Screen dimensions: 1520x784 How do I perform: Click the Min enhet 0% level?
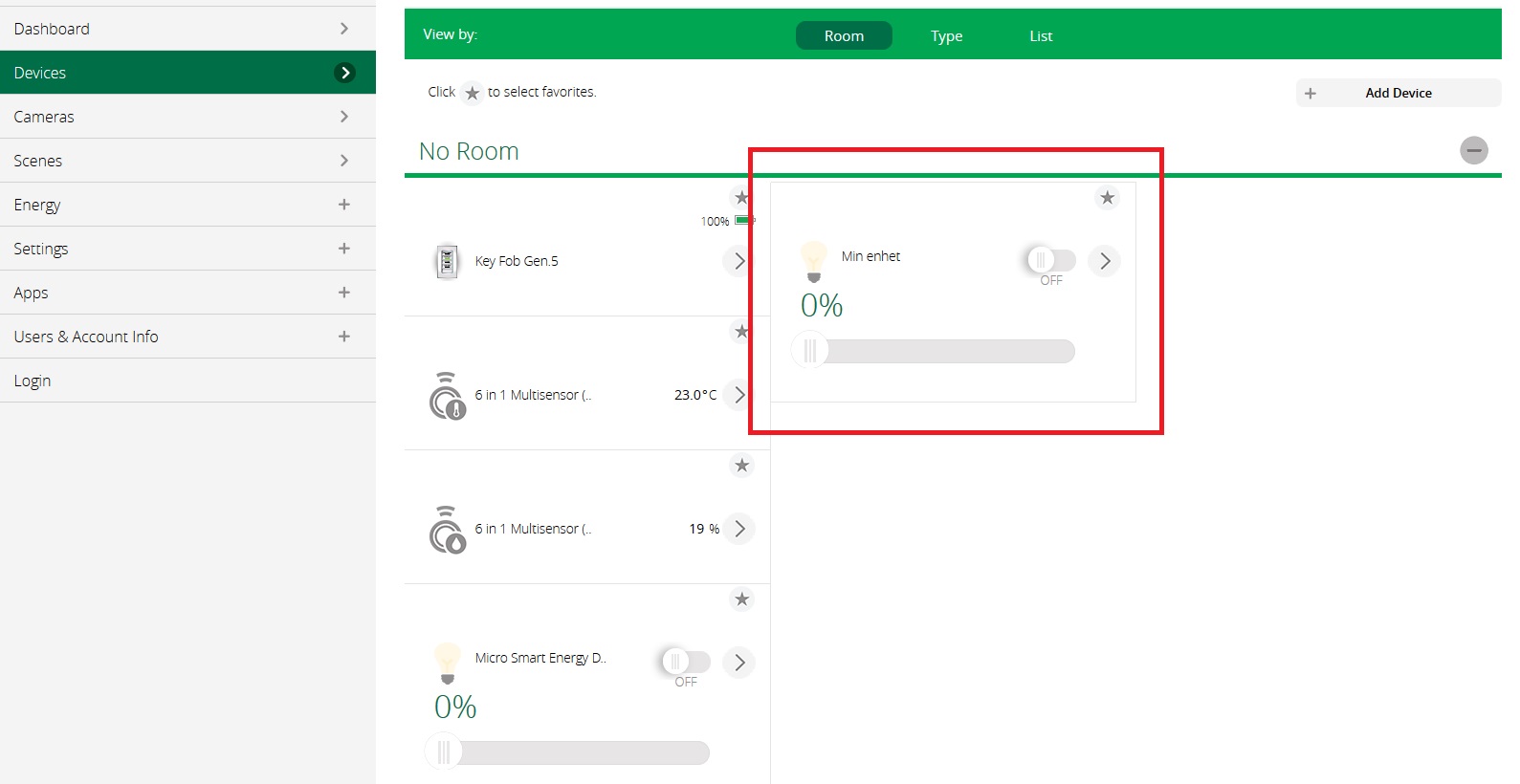(x=822, y=306)
